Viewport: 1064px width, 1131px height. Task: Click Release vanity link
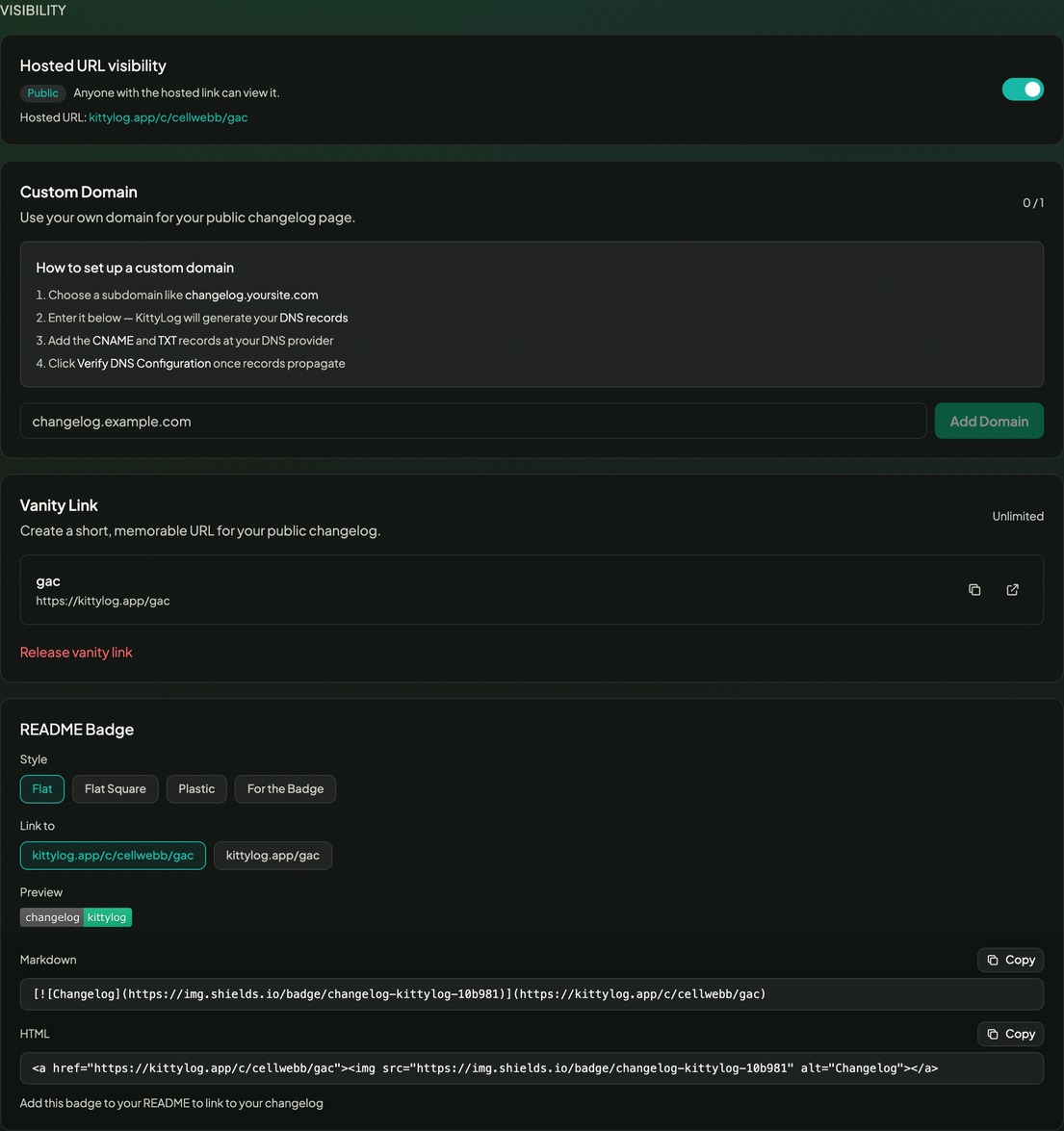click(76, 652)
